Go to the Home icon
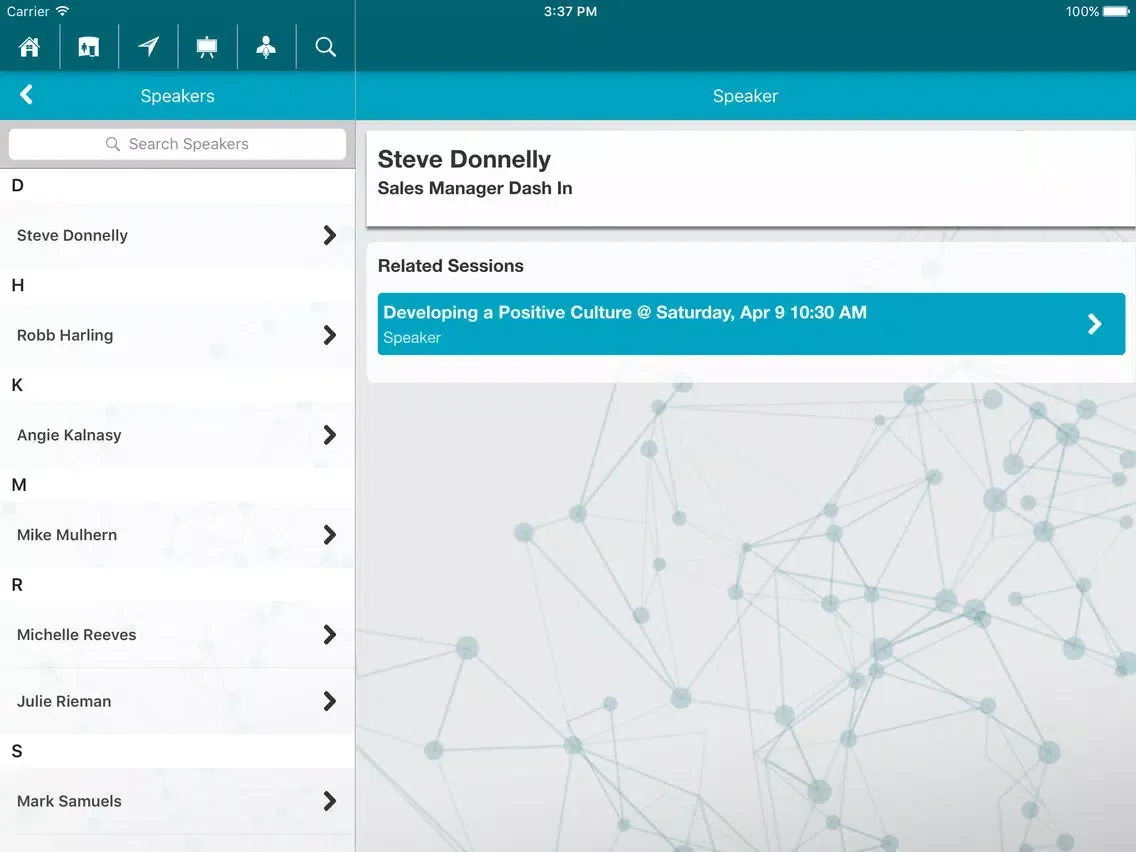1136x852 pixels. [30, 47]
